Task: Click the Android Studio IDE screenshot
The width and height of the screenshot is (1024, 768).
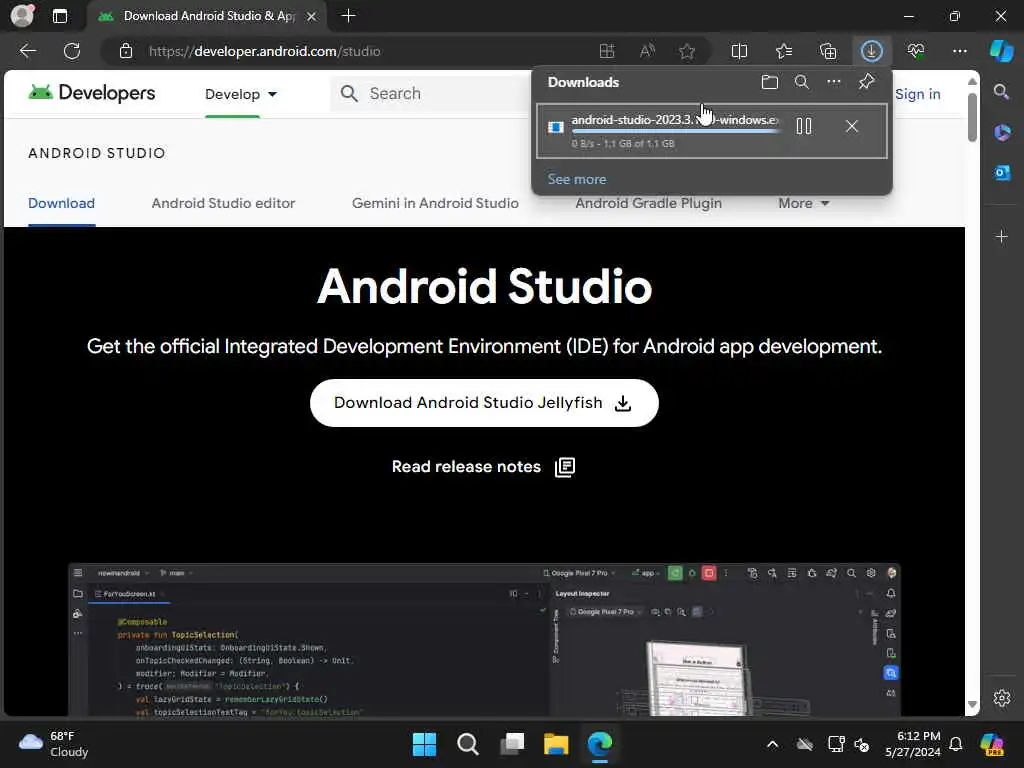Action: click(484, 639)
